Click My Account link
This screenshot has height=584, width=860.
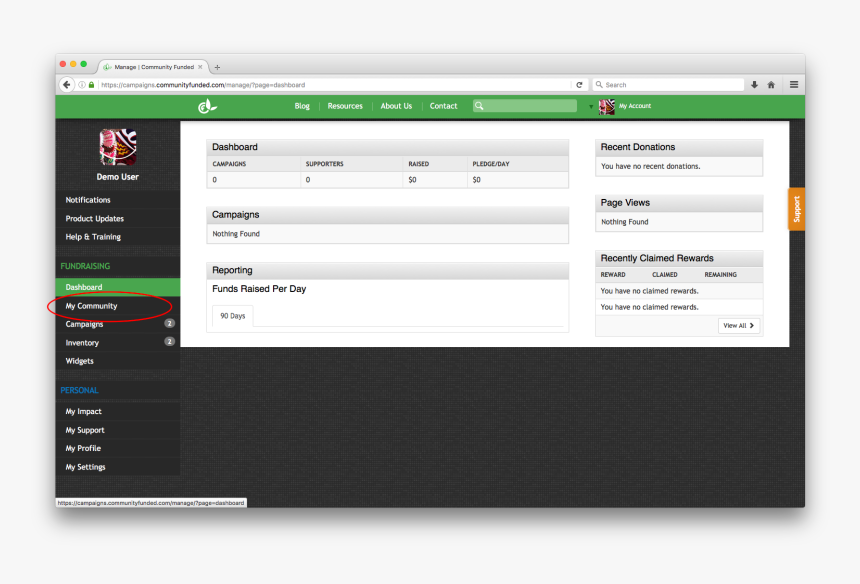coord(635,106)
